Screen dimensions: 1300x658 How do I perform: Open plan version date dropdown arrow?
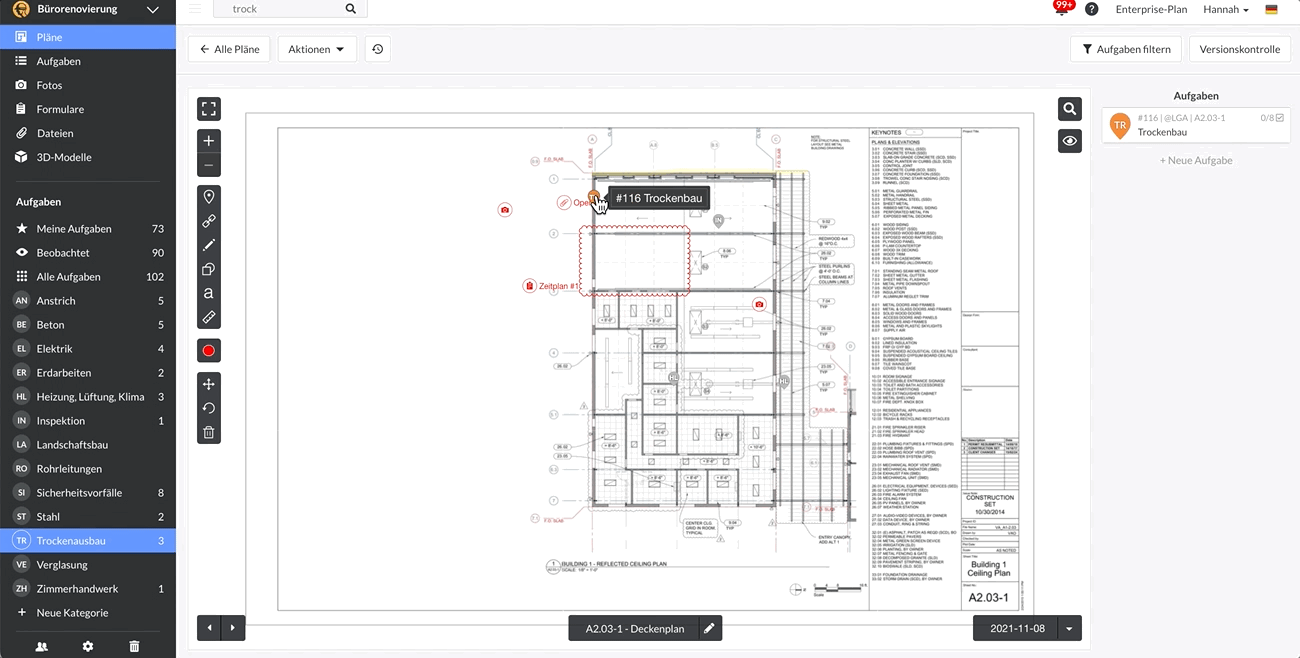(1070, 628)
